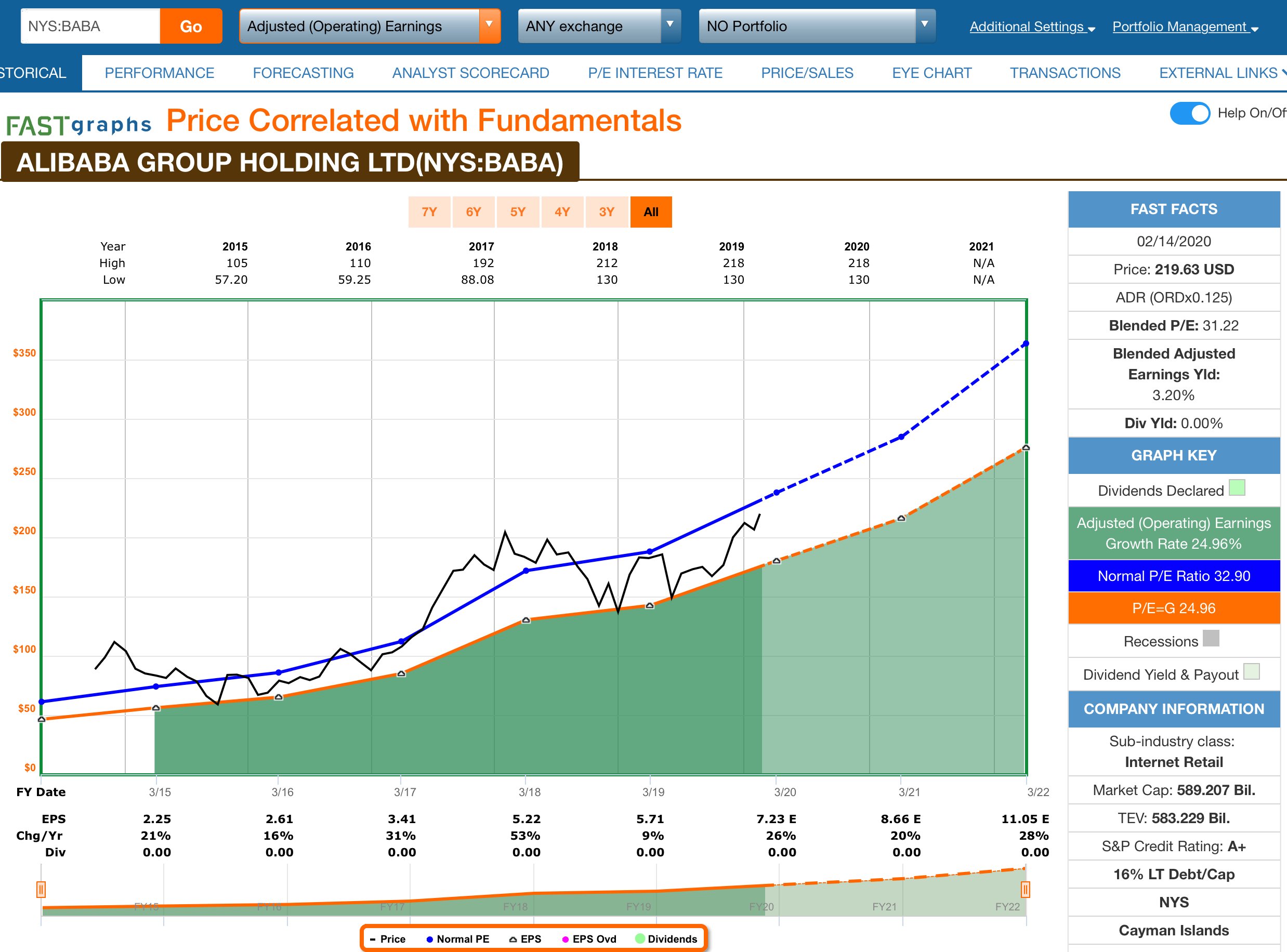The width and height of the screenshot is (1287, 952).
Task: Click the Recessions gray swatch
Action: click(x=1211, y=639)
